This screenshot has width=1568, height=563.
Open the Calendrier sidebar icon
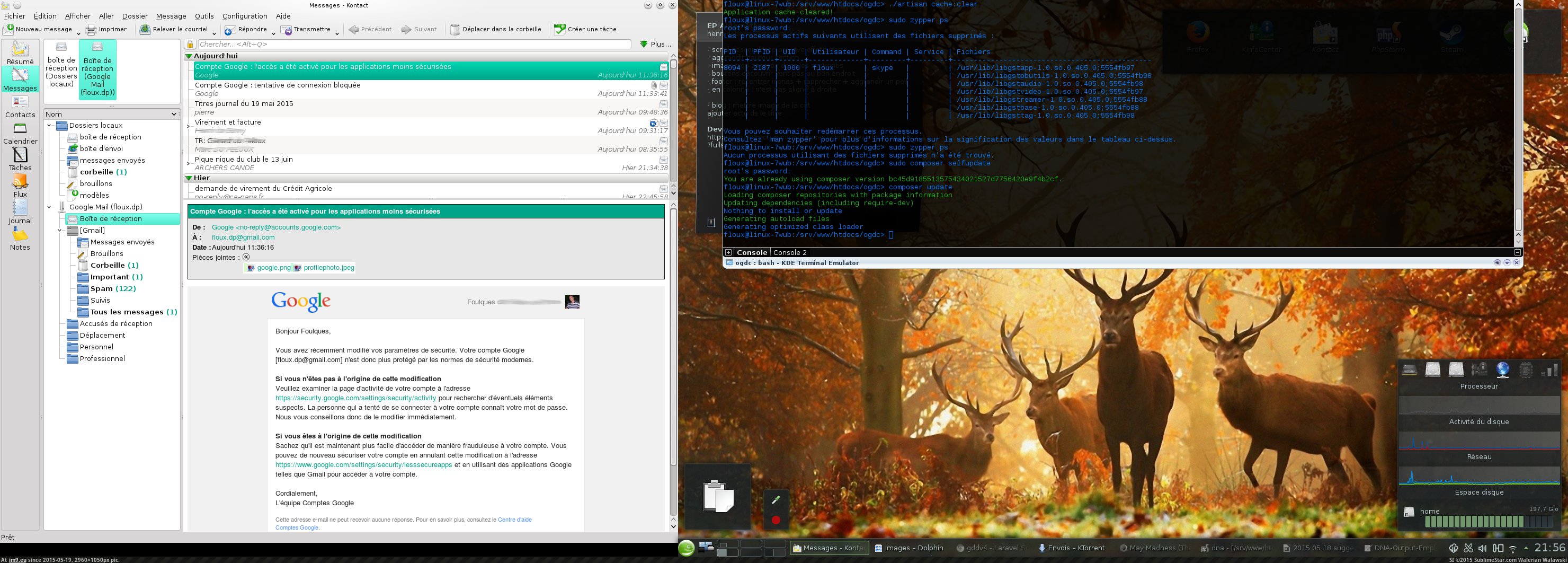point(20,129)
